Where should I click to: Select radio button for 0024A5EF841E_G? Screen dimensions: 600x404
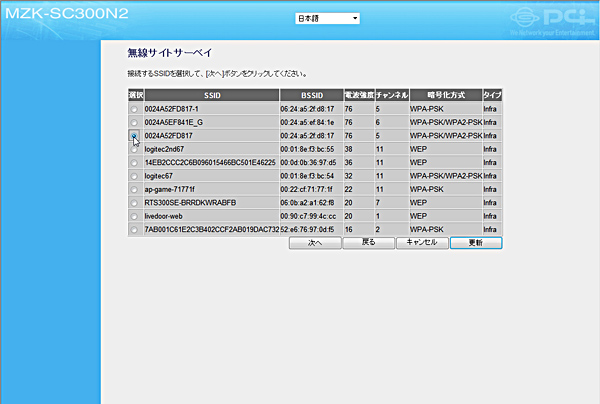click(x=134, y=121)
